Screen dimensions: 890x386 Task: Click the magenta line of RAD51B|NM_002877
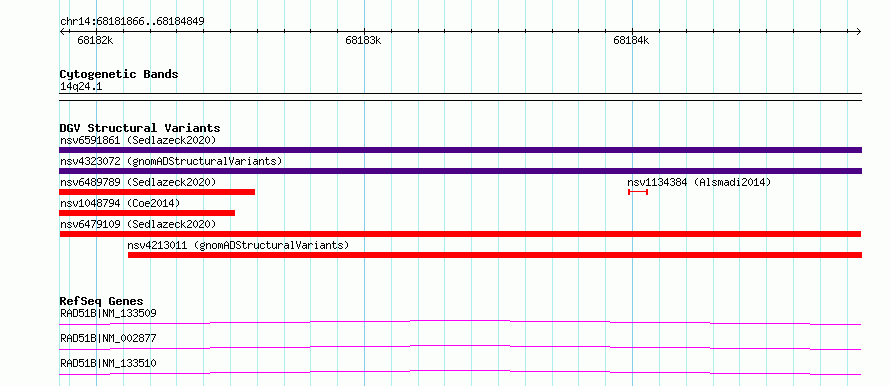[x=460, y=347]
